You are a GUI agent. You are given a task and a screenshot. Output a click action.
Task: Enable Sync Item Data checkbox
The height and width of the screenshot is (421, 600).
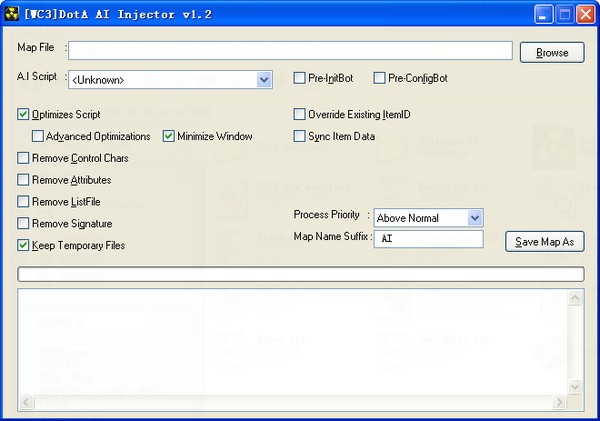(299, 136)
